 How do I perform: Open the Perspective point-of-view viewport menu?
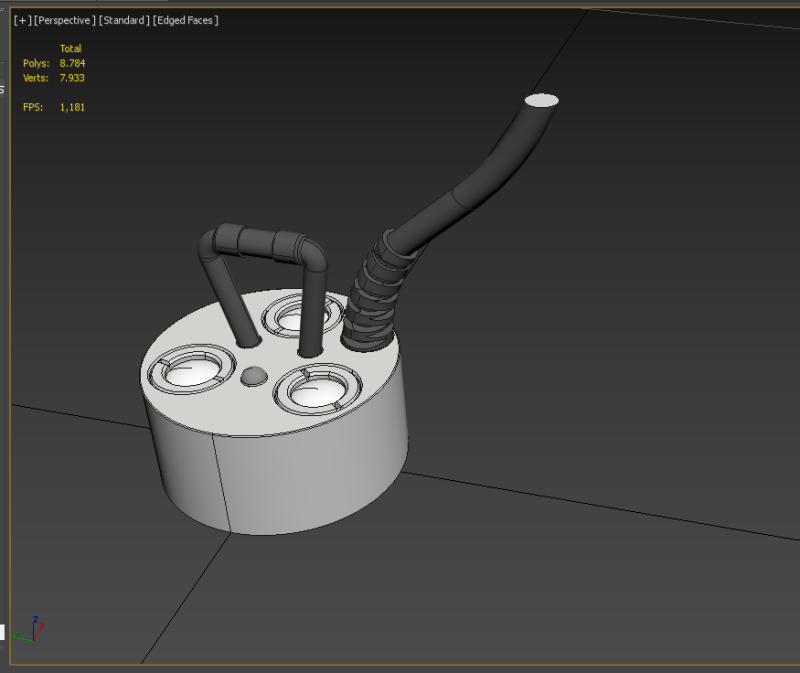(65, 20)
